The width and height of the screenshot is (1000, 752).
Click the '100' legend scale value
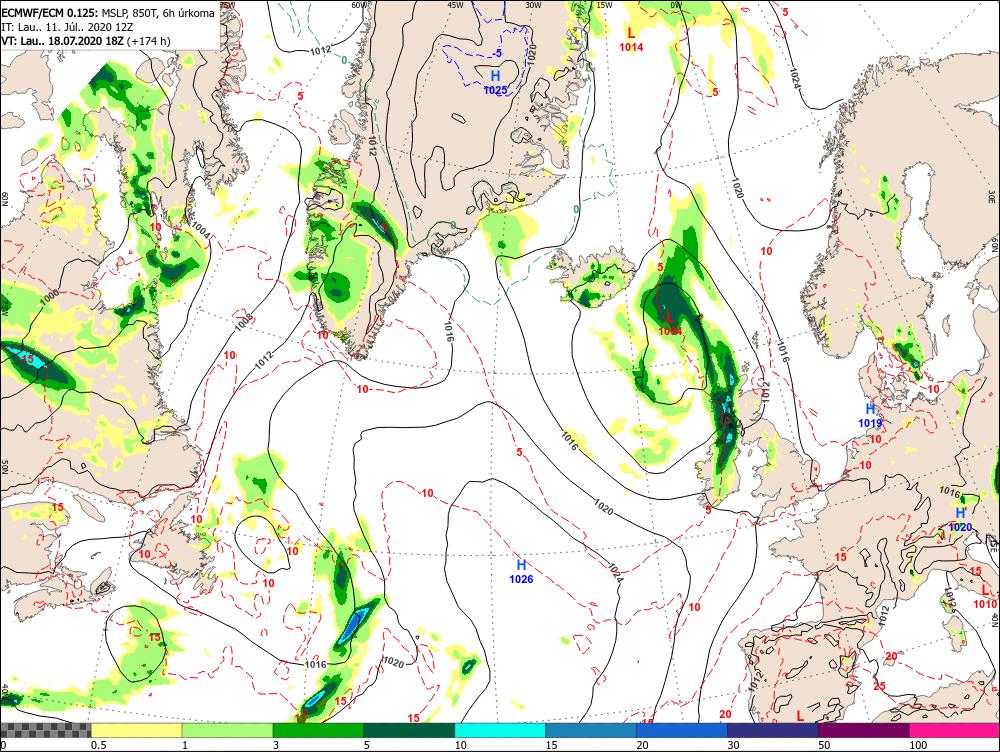pos(918,745)
